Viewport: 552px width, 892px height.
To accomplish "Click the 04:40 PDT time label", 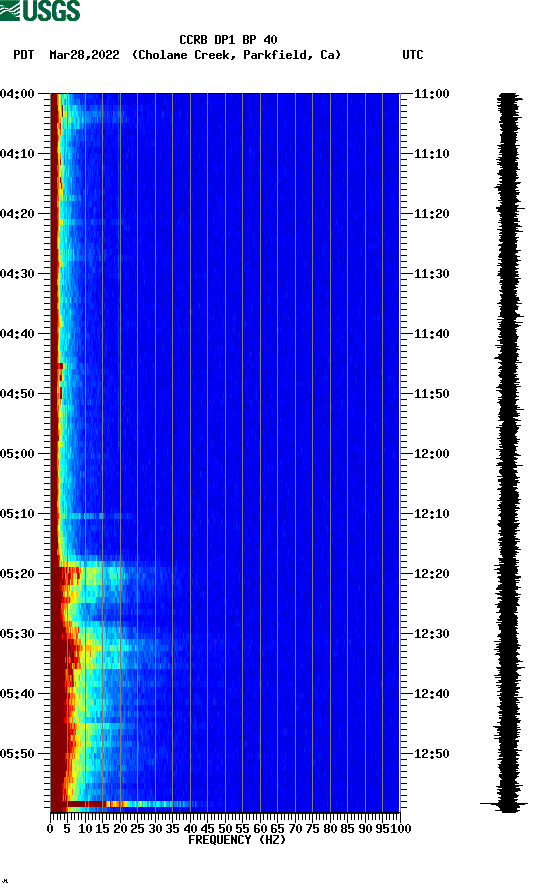I will tap(18, 334).
